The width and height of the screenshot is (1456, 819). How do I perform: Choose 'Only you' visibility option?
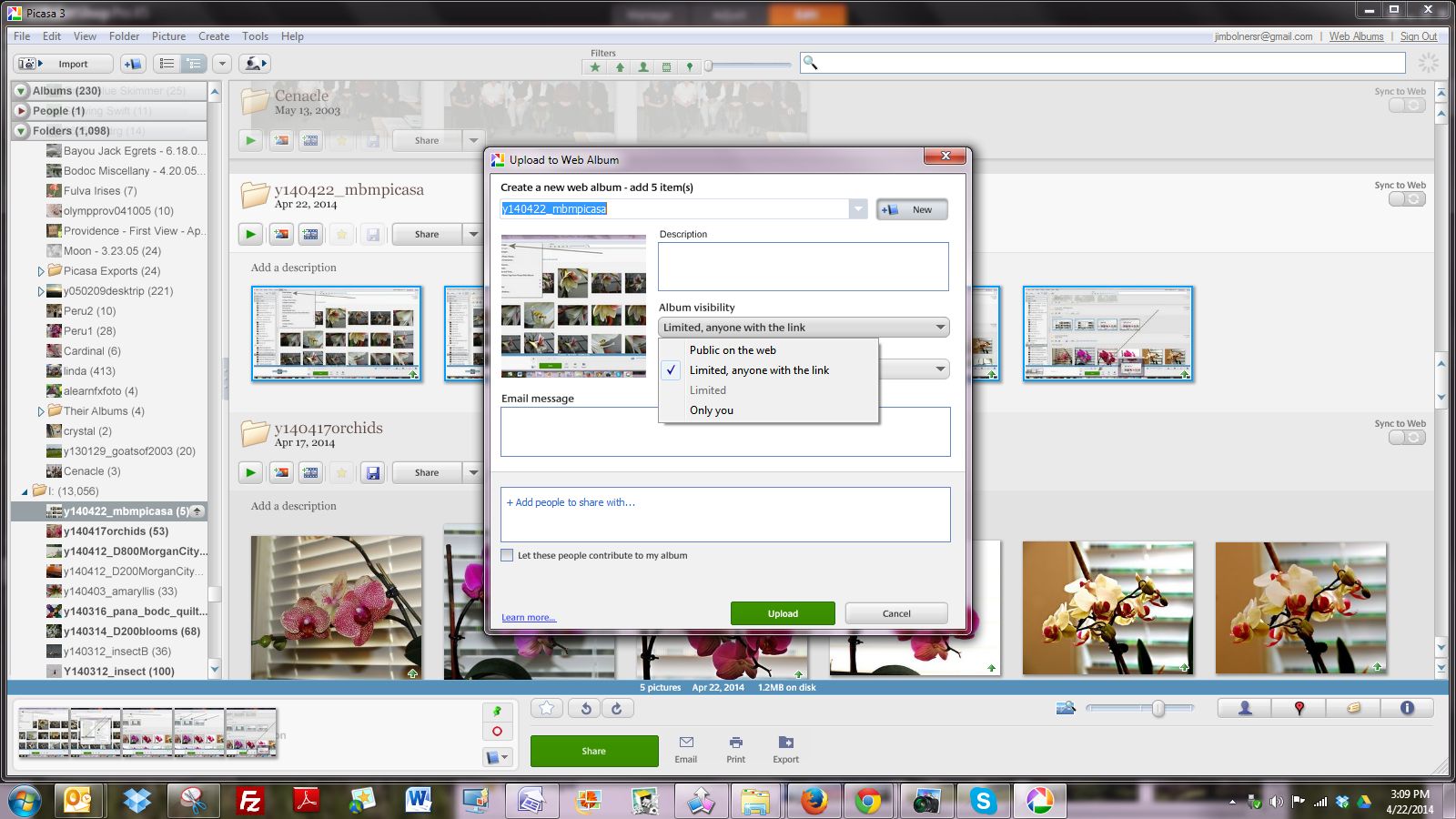click(768, 410)
